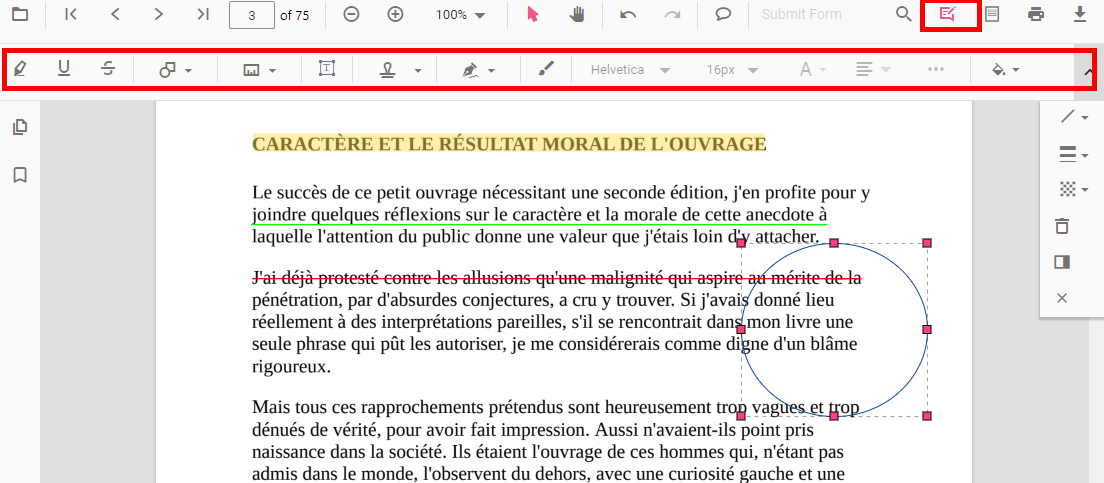Open text search with magnifier icon
The image size is (1104, 483).
click(903, 14)
